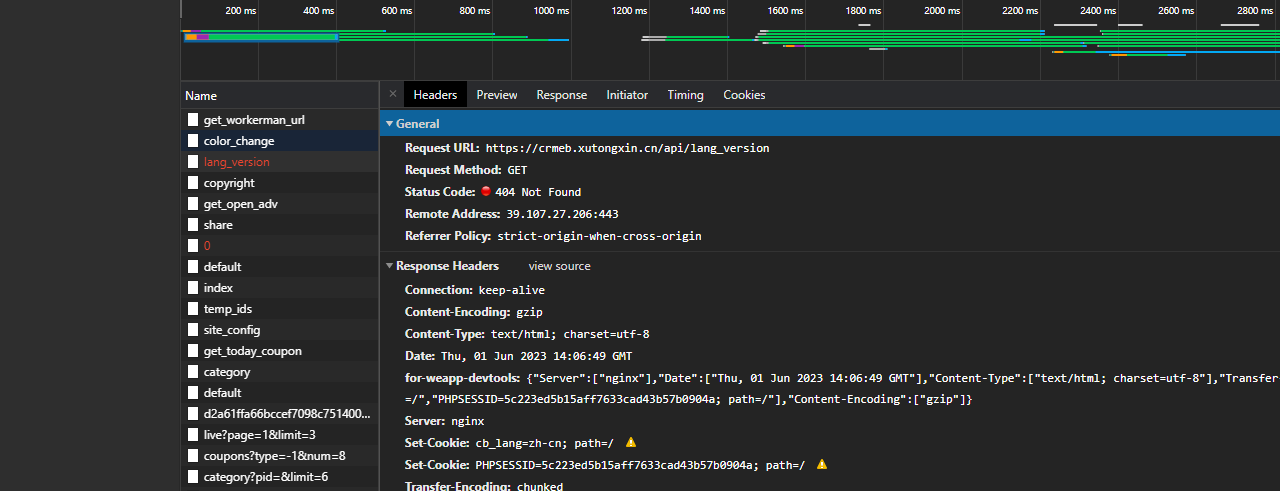Open the Timing tab

point(686,95)
